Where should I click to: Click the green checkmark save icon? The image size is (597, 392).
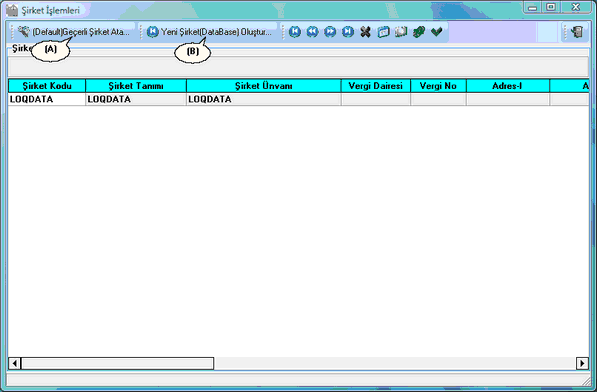(x=437, y=32)
